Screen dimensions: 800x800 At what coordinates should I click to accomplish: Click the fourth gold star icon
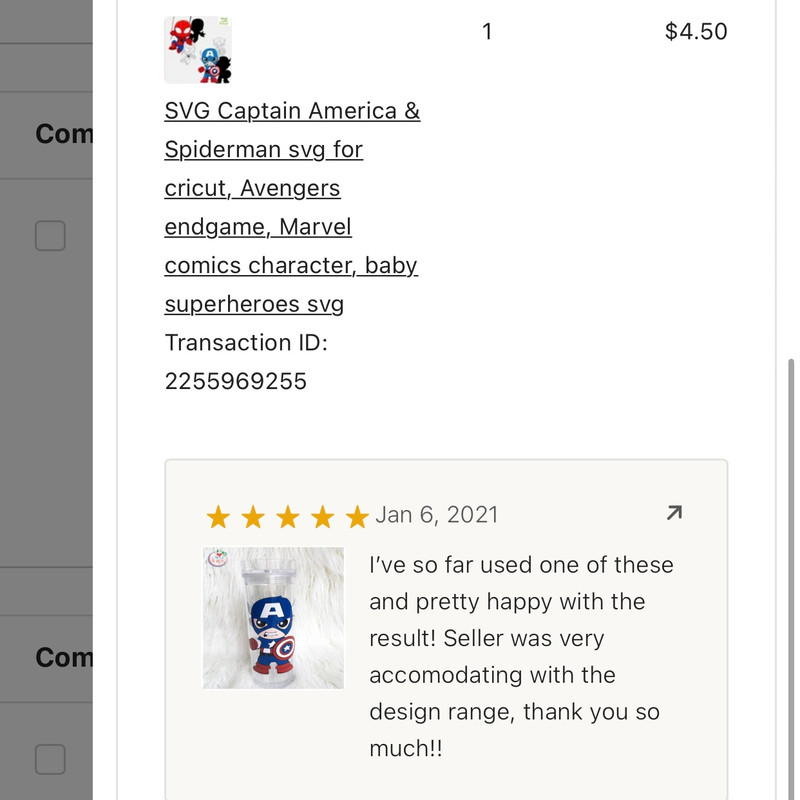[x=321, y=517]
